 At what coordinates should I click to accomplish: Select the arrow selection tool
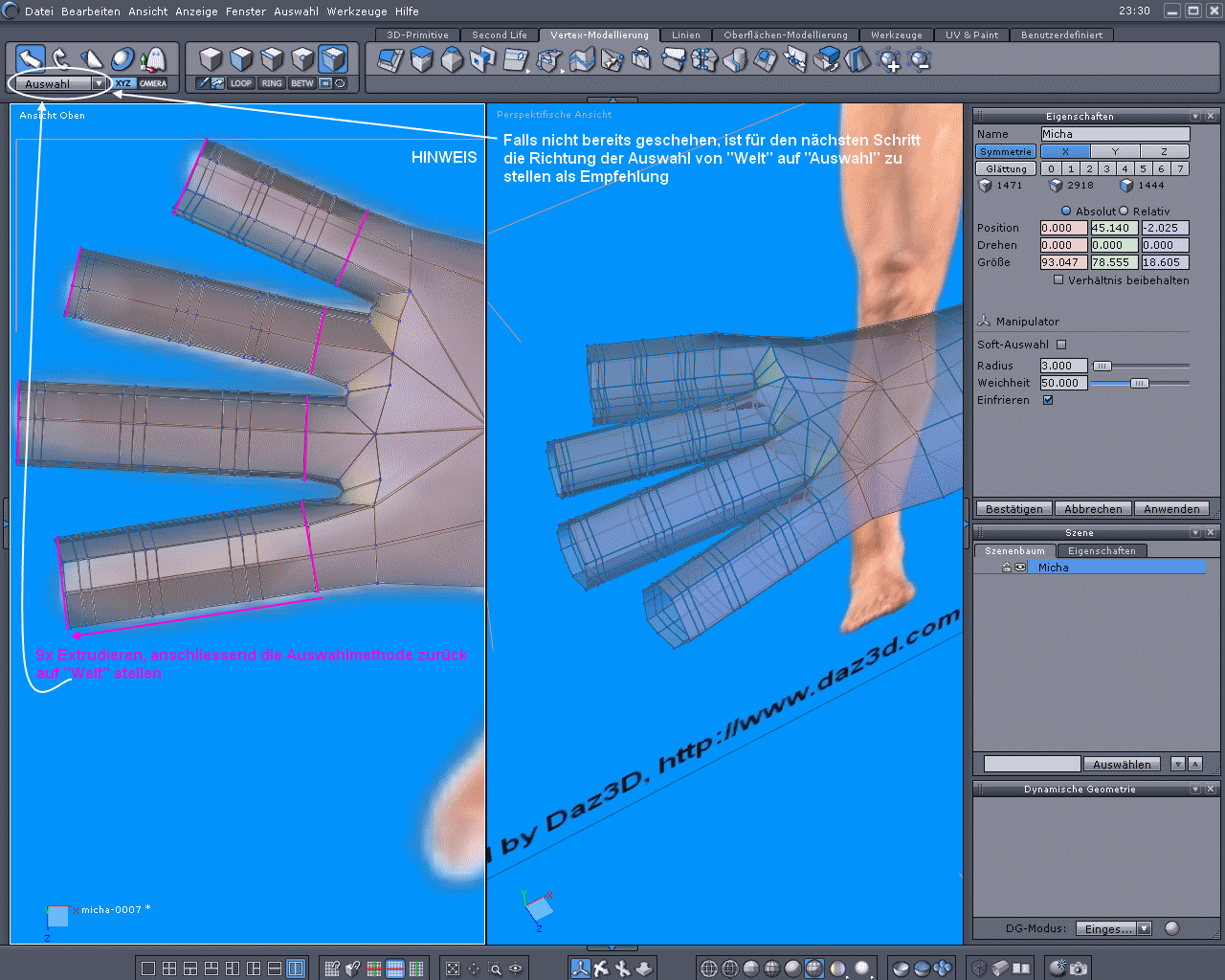(31, 59)
